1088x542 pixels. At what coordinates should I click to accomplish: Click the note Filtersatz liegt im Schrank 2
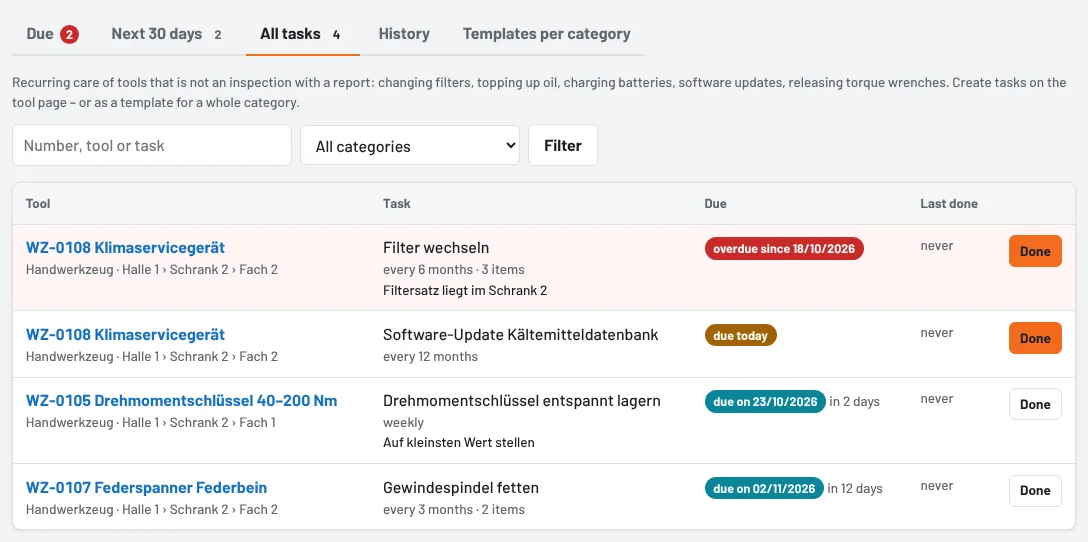465,290
